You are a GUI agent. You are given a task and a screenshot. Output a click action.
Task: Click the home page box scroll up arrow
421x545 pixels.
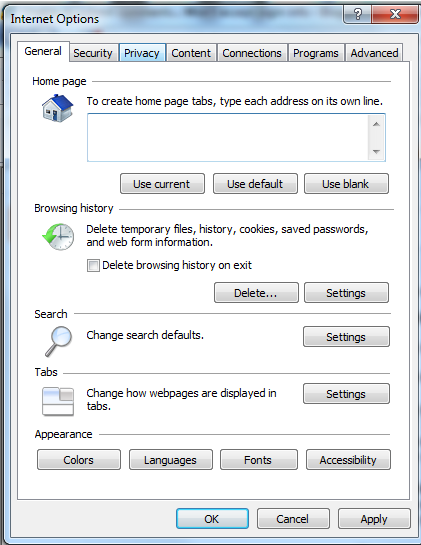(x=376, y=124)
